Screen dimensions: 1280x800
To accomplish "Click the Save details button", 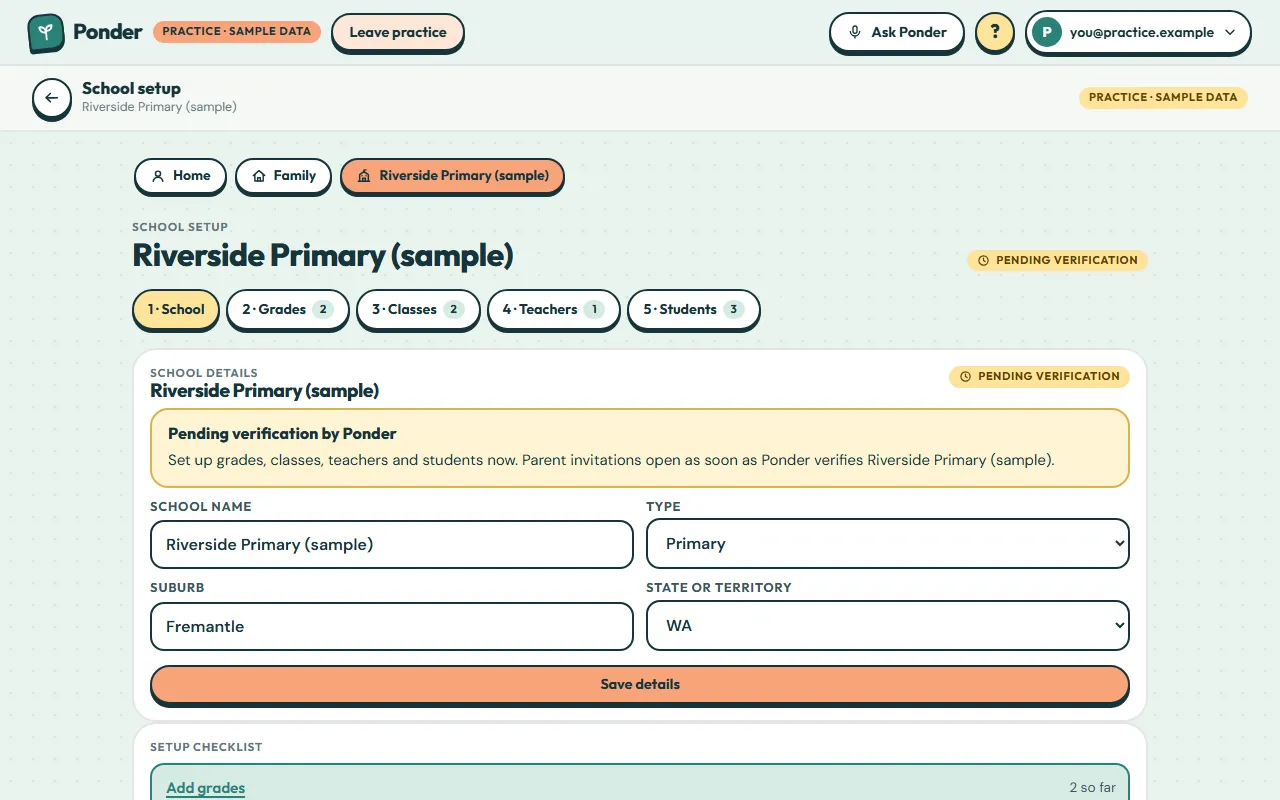I will (640, 685).
